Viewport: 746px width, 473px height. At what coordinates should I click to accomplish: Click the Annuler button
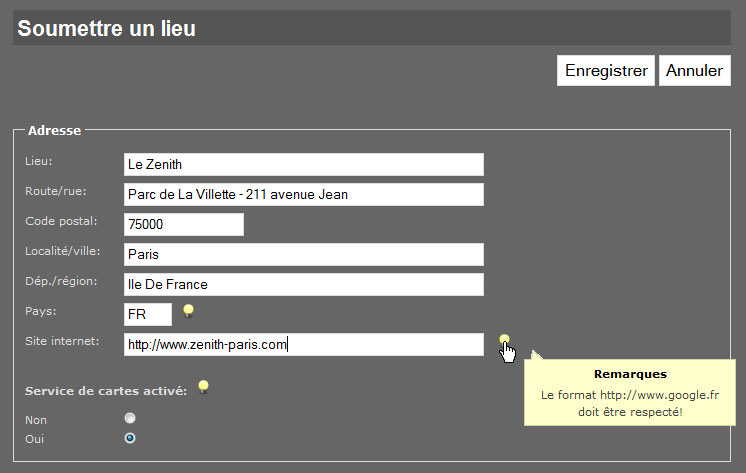[x=695, y=70]
